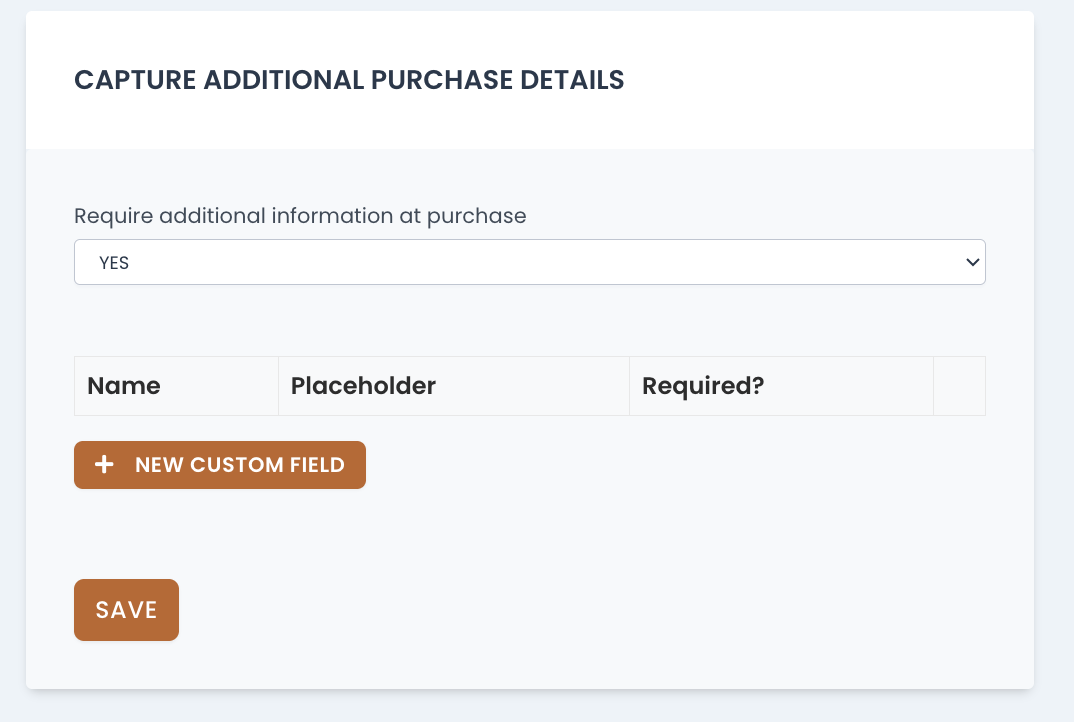The height and width of the screenshot is (722, 1074).
Task: Click the "NEW CUSTOM FIELD" button text
Action: 240,465
